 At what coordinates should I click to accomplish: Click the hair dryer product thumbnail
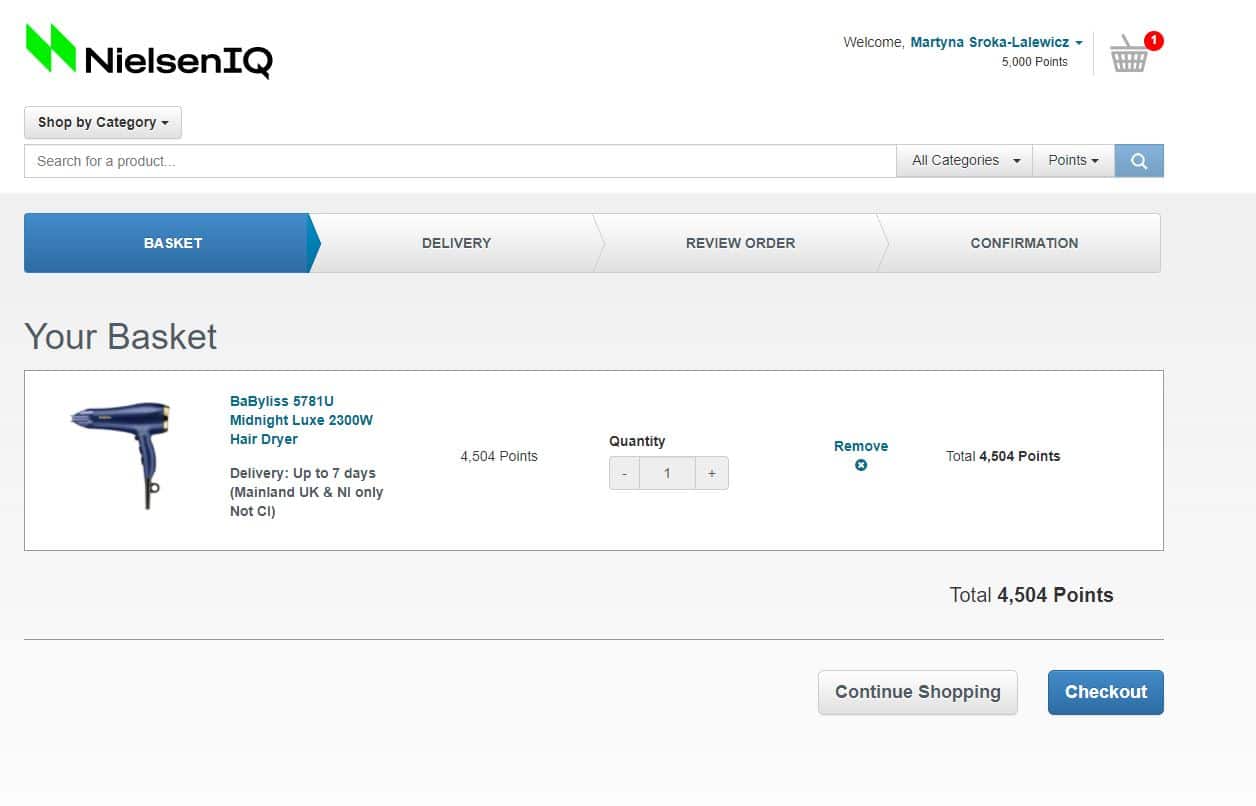[121, 454]
